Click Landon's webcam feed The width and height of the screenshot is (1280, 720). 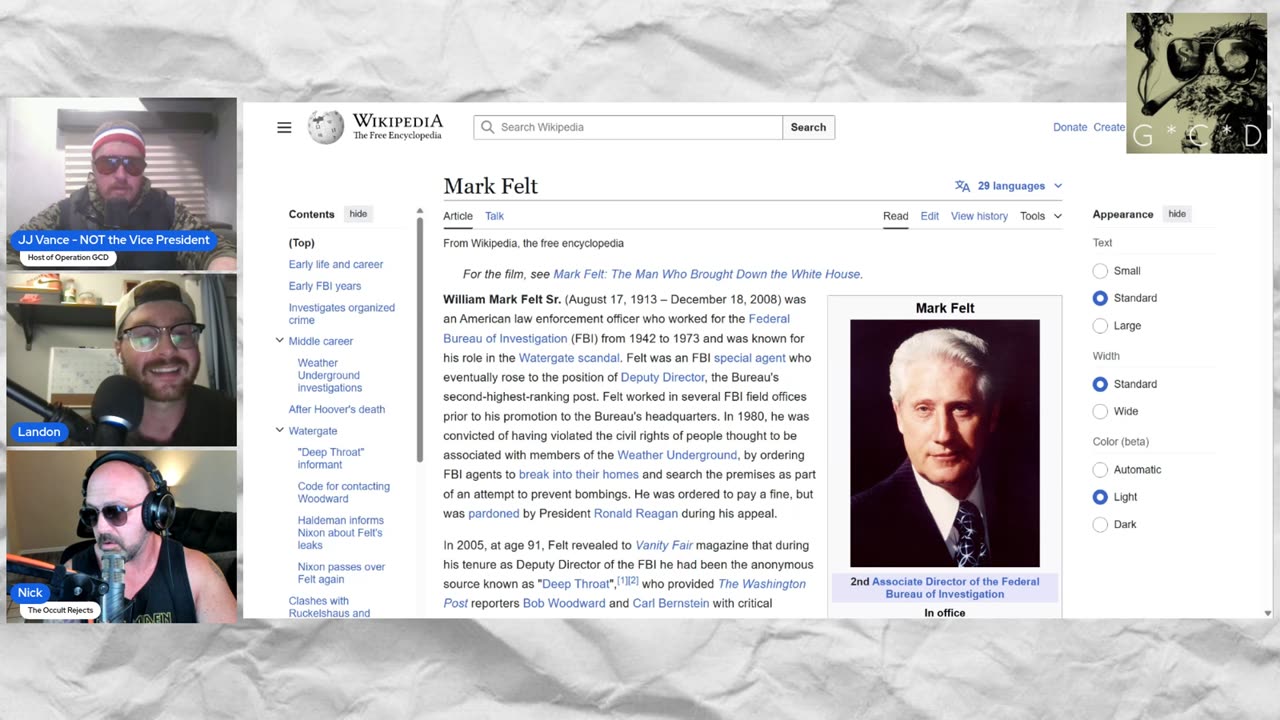[x=121, y=360]
